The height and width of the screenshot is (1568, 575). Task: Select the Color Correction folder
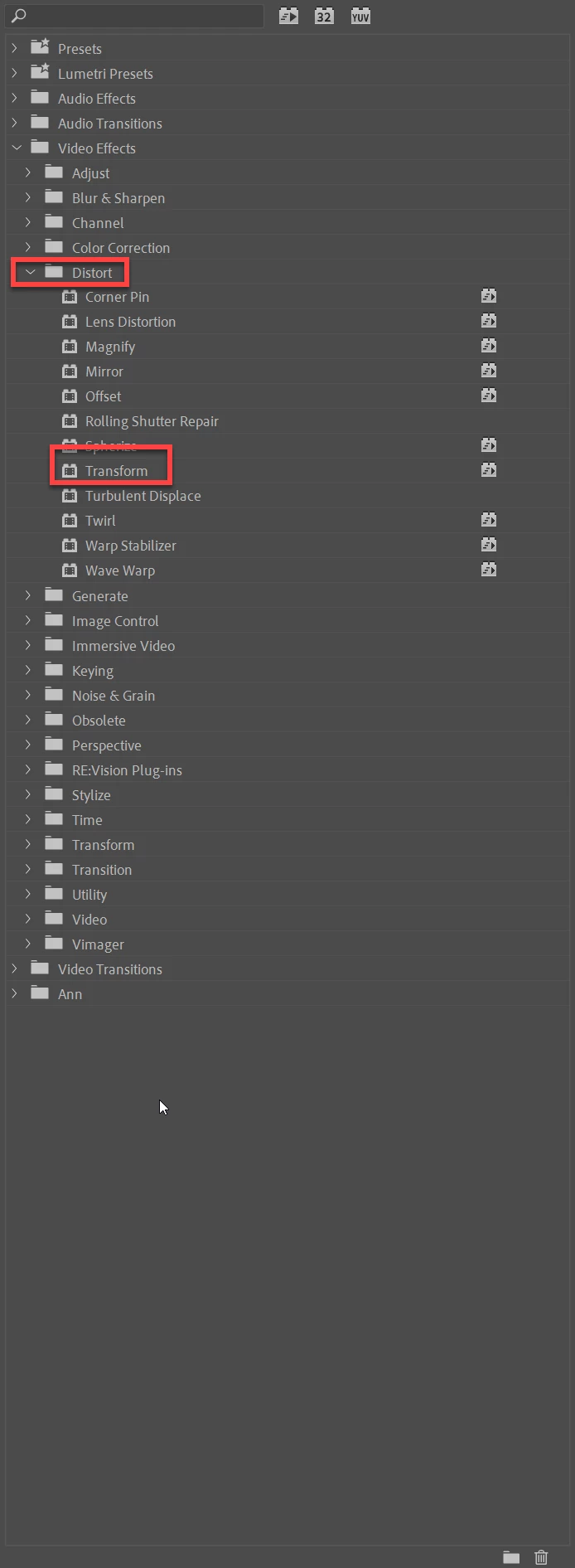click(x=121, y=247)
